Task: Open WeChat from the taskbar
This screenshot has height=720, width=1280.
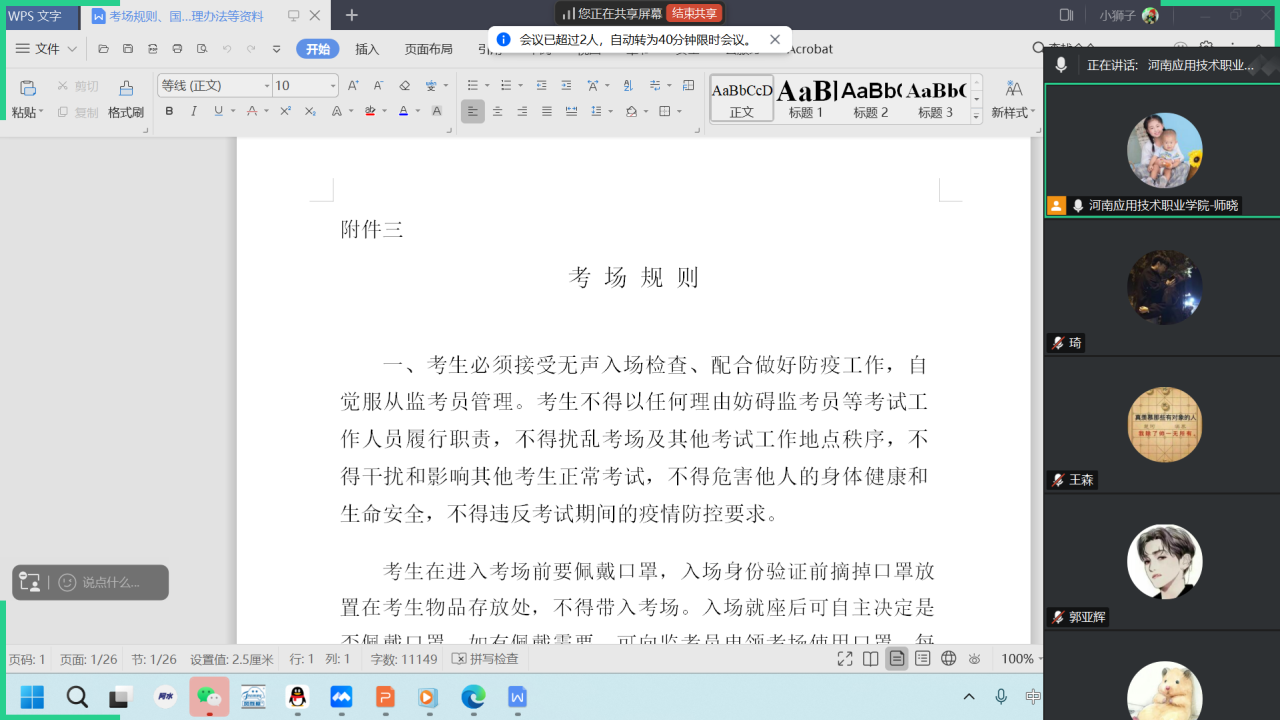Action: pos(209,696)
